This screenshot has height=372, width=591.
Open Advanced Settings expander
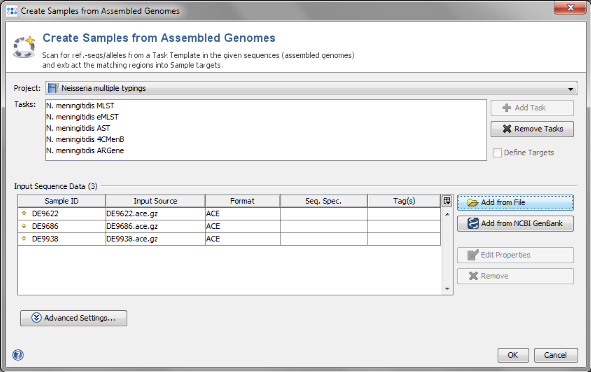73,318
